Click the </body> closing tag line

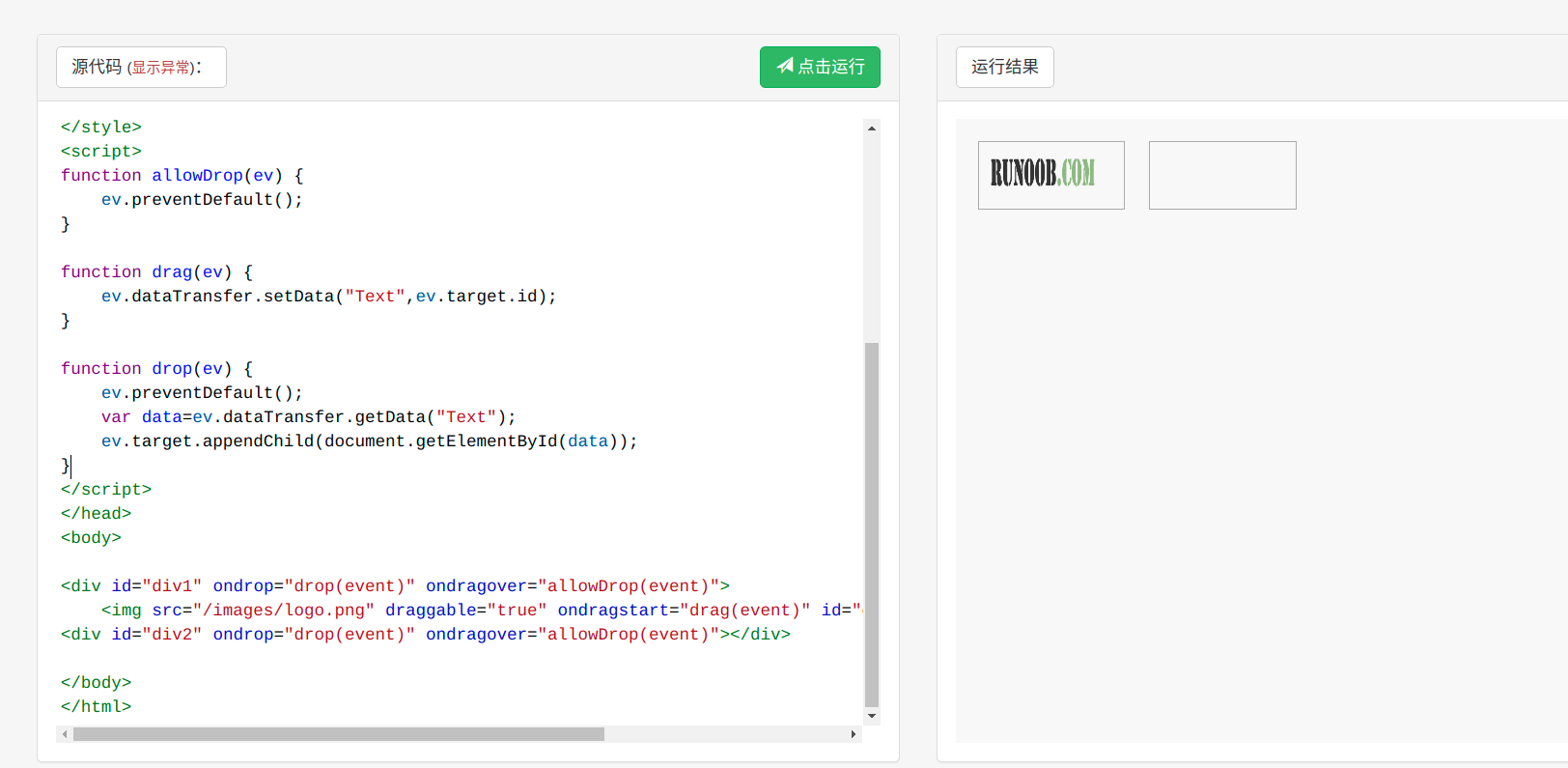point(97,682)
